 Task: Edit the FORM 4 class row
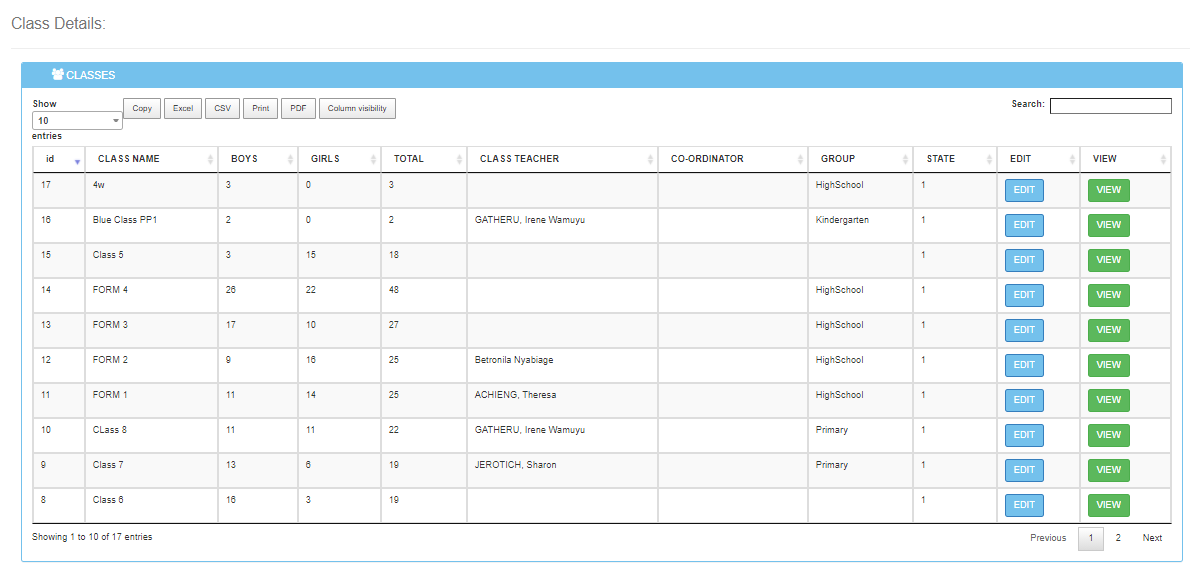point(1024,295)
